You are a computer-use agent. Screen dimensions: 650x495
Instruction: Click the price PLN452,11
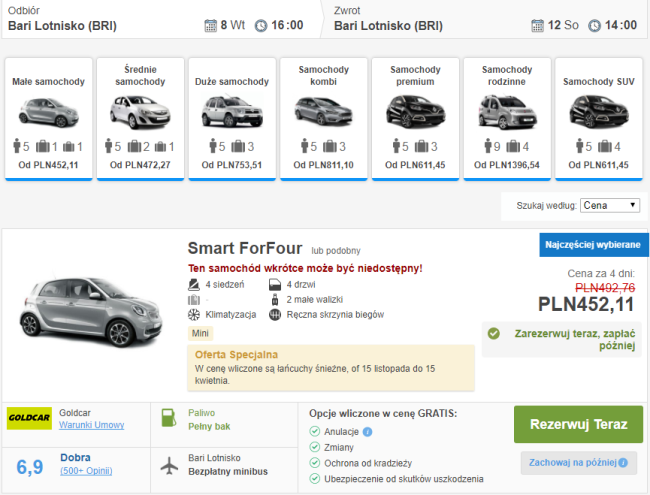click(586, 304)
